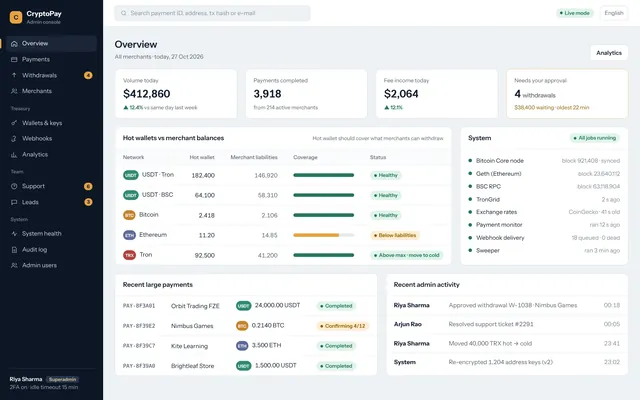Viewport: 640px width, 400px height.
Task: Click the USDT coin icon for USDT·Tron
Action: point(131,175)
